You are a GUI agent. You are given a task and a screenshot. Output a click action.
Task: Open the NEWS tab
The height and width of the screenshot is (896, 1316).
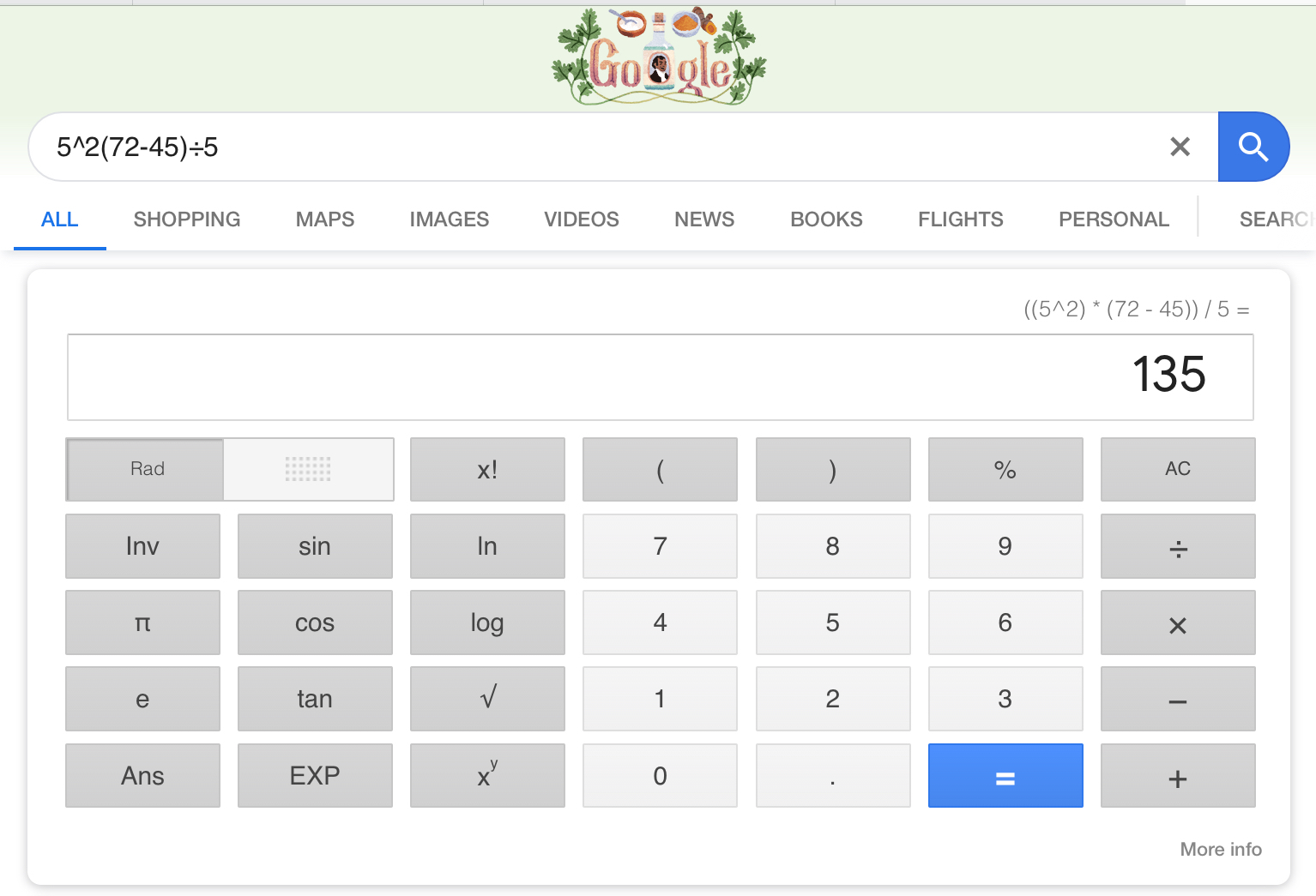704,219
